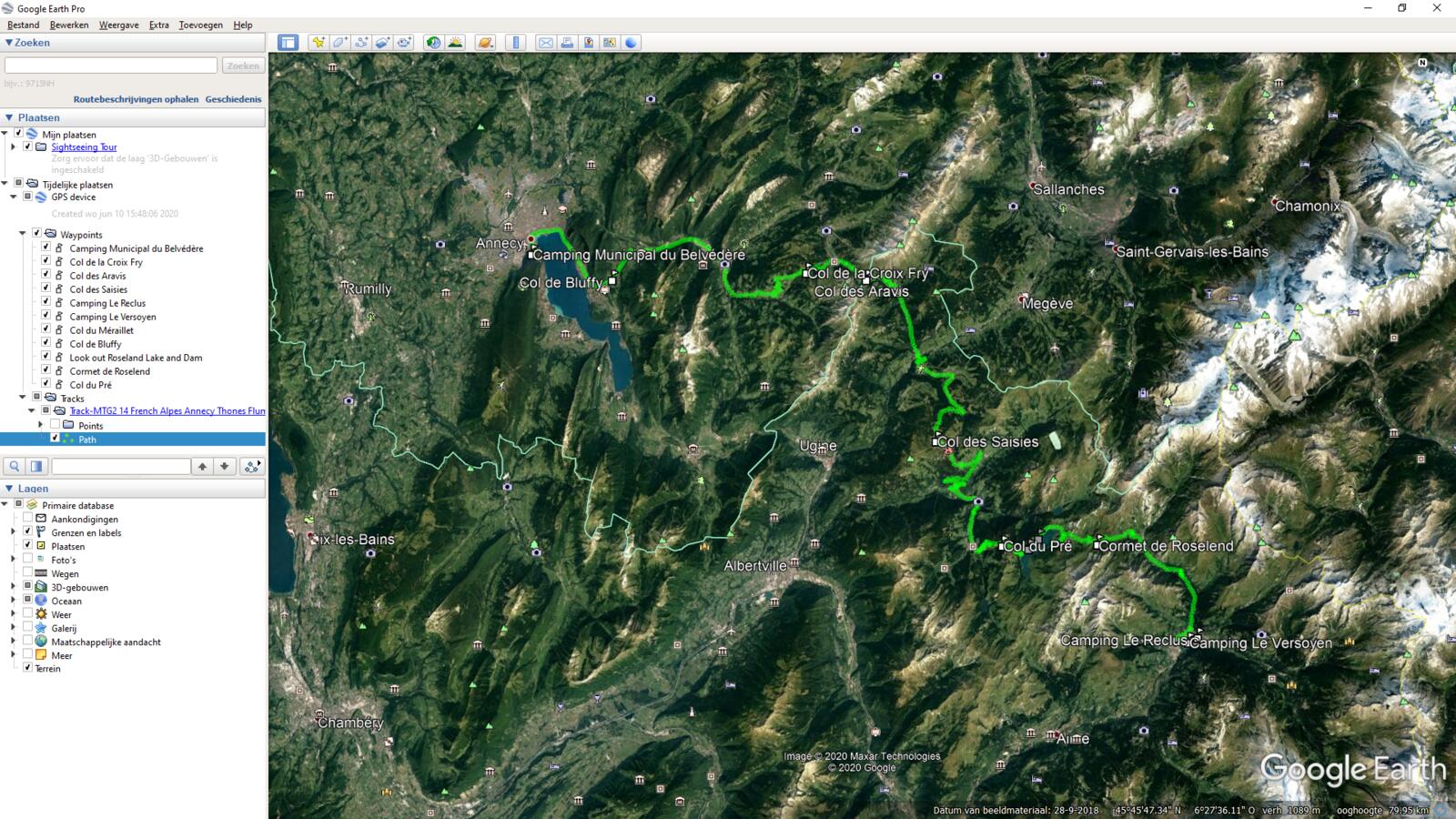1456x819 pixels.
Task: Collapse the Tracks folder
Action: [23, 398]
